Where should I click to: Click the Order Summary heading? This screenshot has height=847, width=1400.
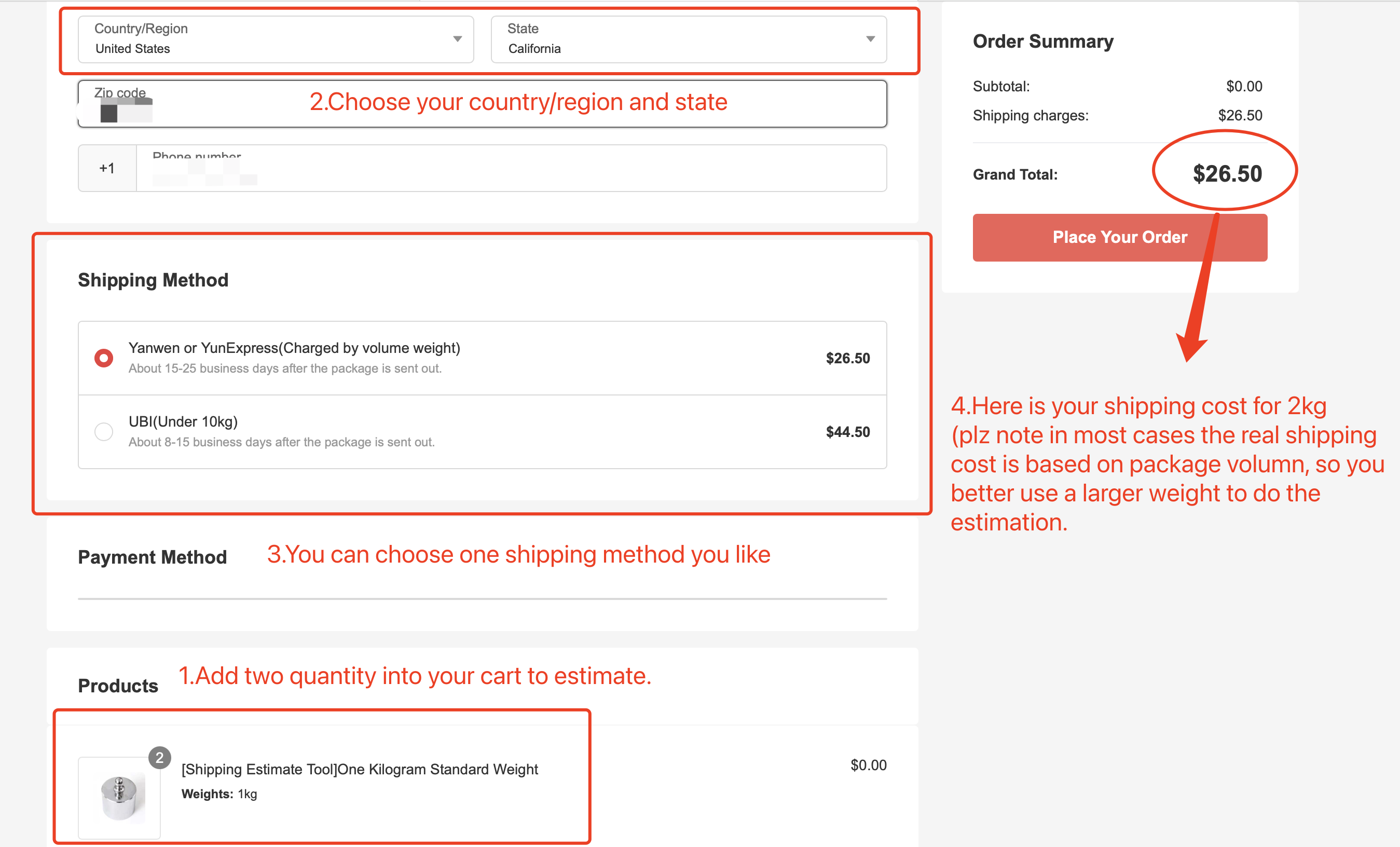[x=1043, y=41]
